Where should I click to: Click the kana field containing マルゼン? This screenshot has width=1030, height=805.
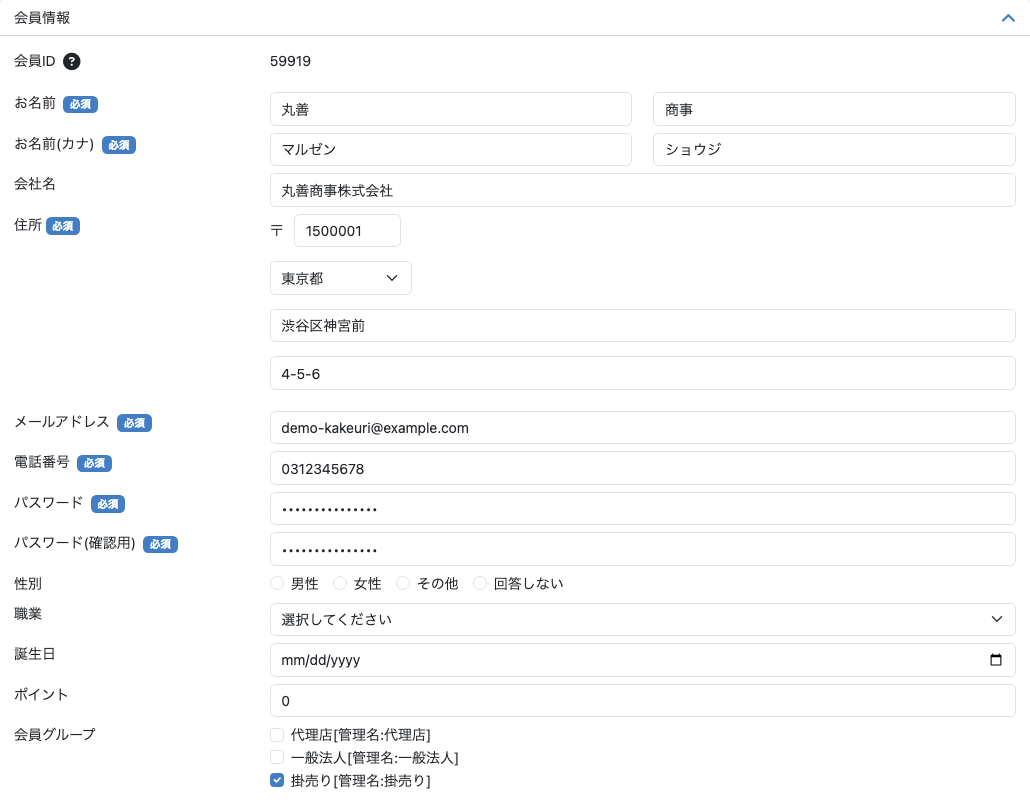coord(451,150)
